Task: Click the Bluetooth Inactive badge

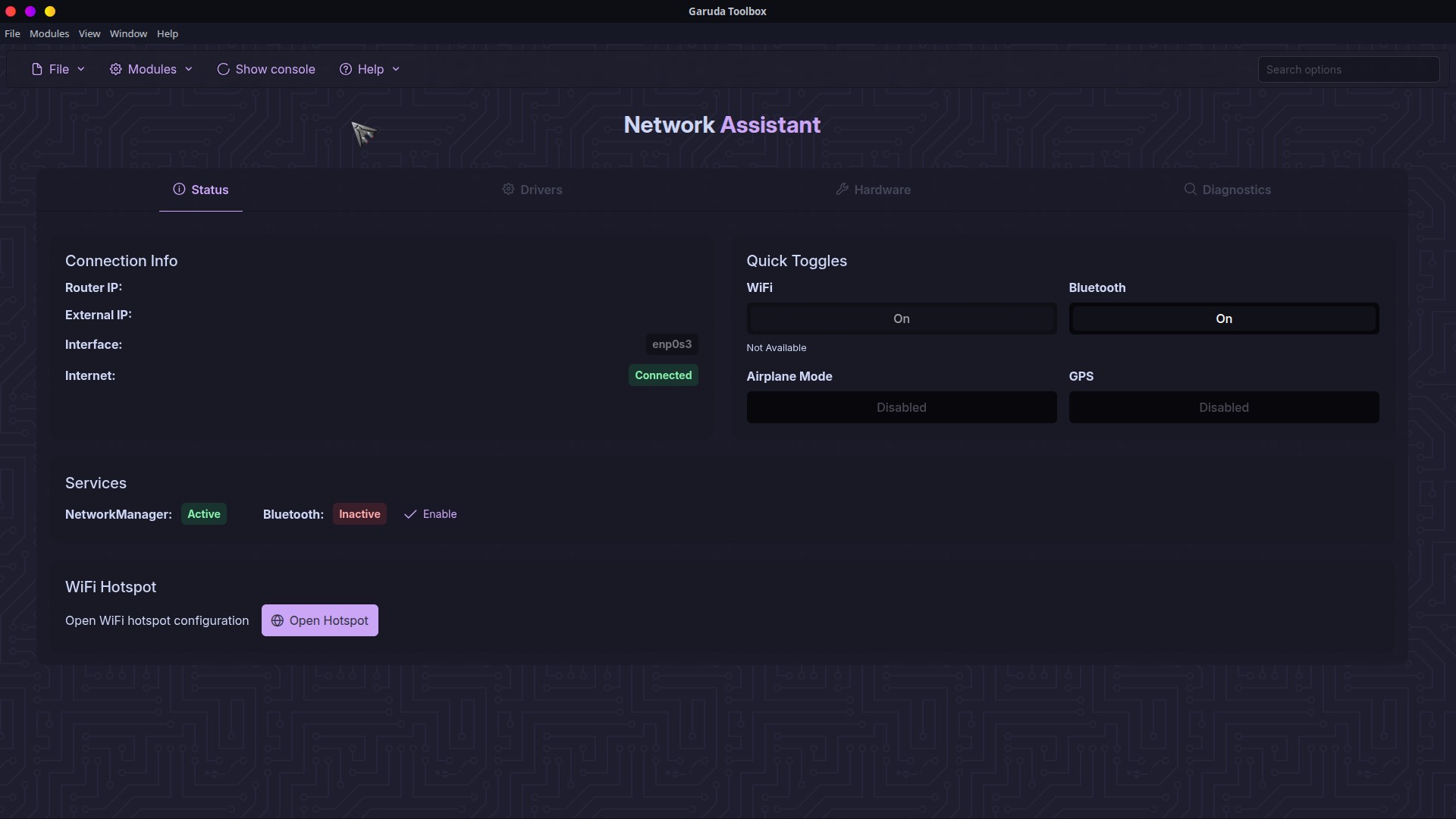Action: (x=359, y=514)
